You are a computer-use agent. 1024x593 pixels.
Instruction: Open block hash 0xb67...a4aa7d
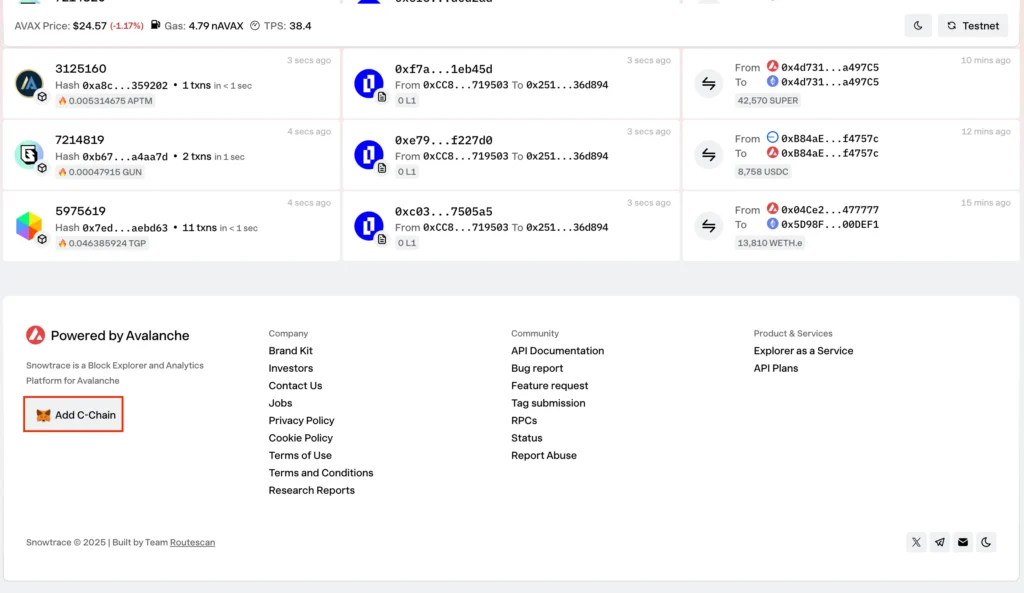point(127,157)
